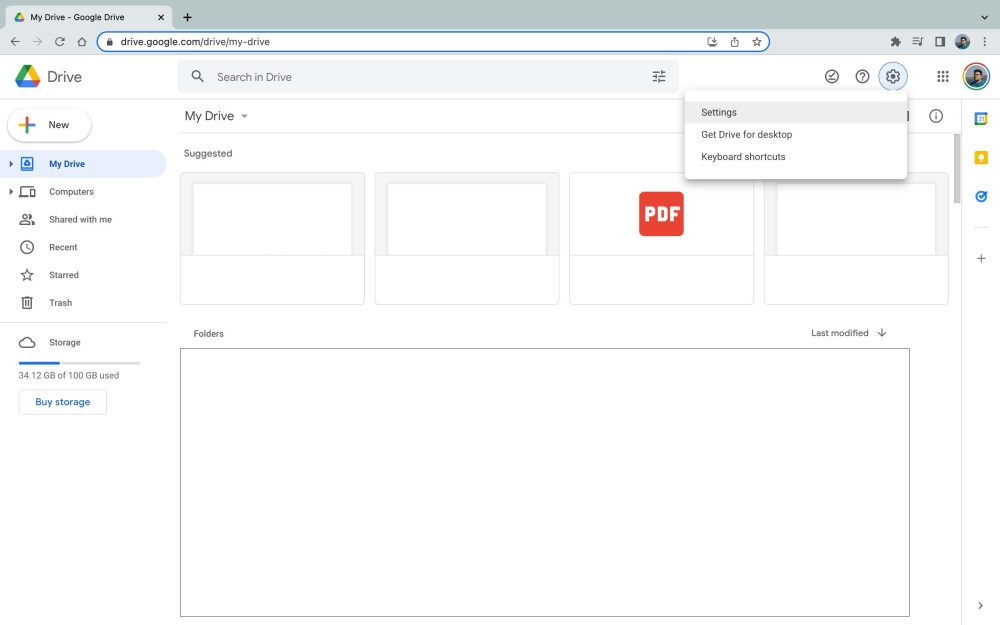Click the Buy storage button
The image size is (1000, 625).
(x=63, y=402)
